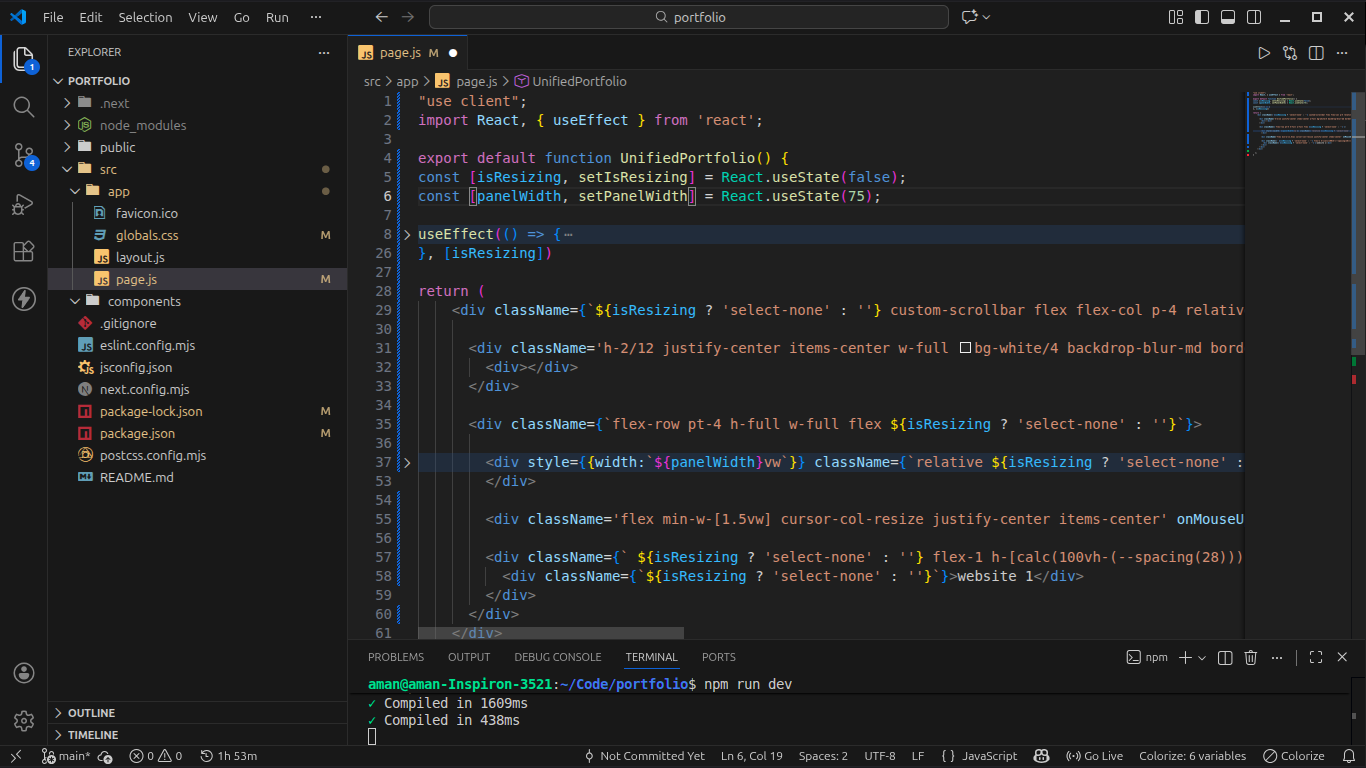Open the Accounts icon in activity bar
Screen dimensions: 1366x768
24,672
